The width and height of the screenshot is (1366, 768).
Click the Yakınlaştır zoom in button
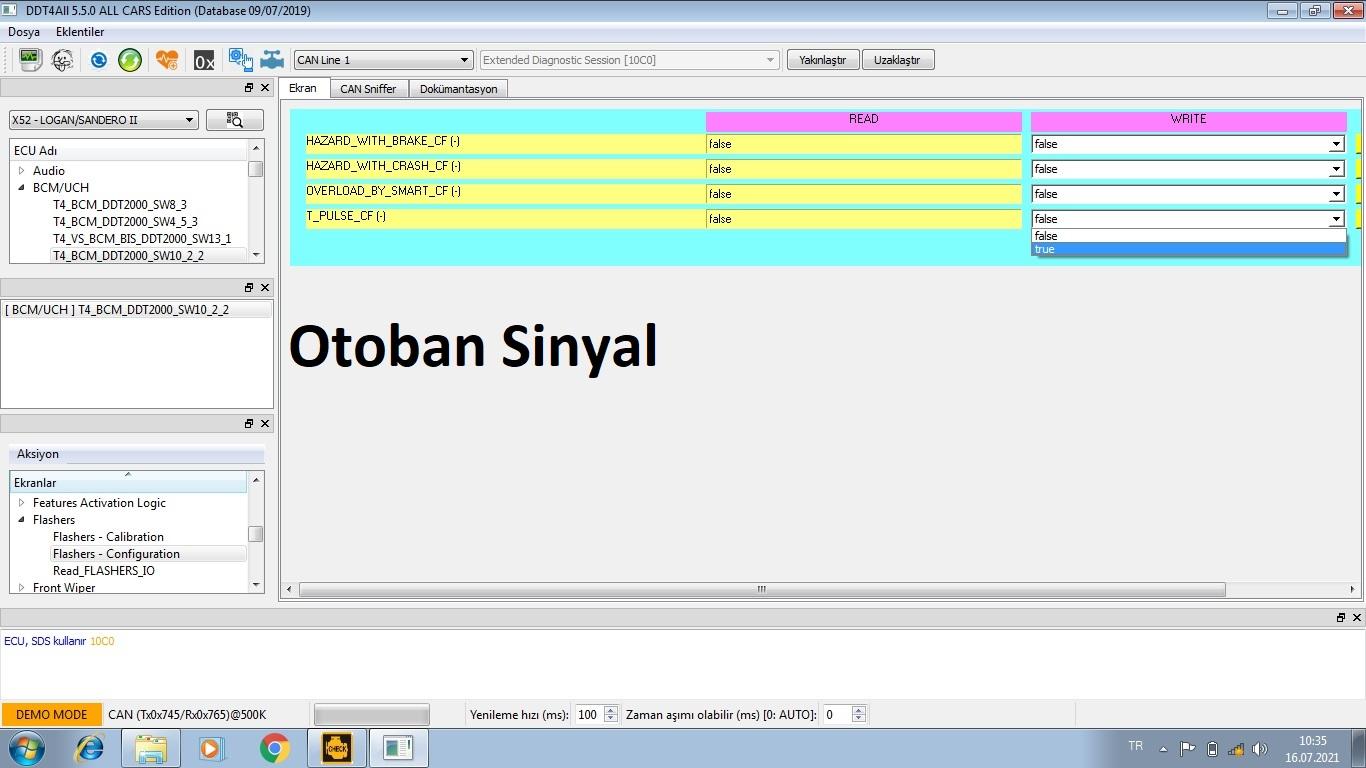tap(822, 60)
